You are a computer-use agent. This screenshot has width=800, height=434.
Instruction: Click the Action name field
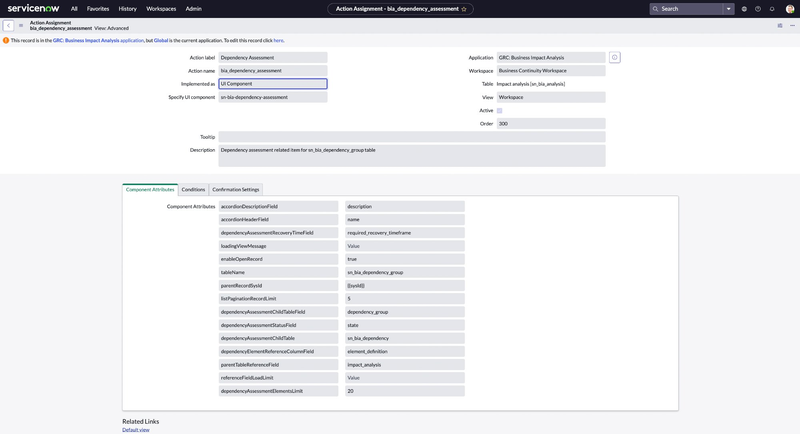273,70
